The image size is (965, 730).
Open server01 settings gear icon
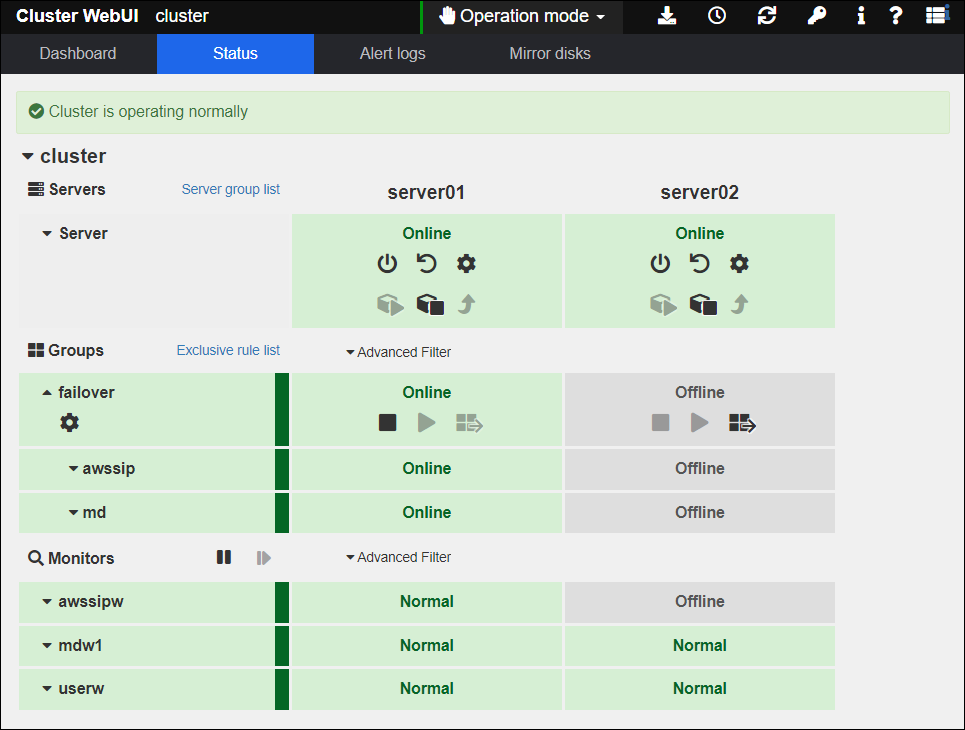tap(466, 263)
